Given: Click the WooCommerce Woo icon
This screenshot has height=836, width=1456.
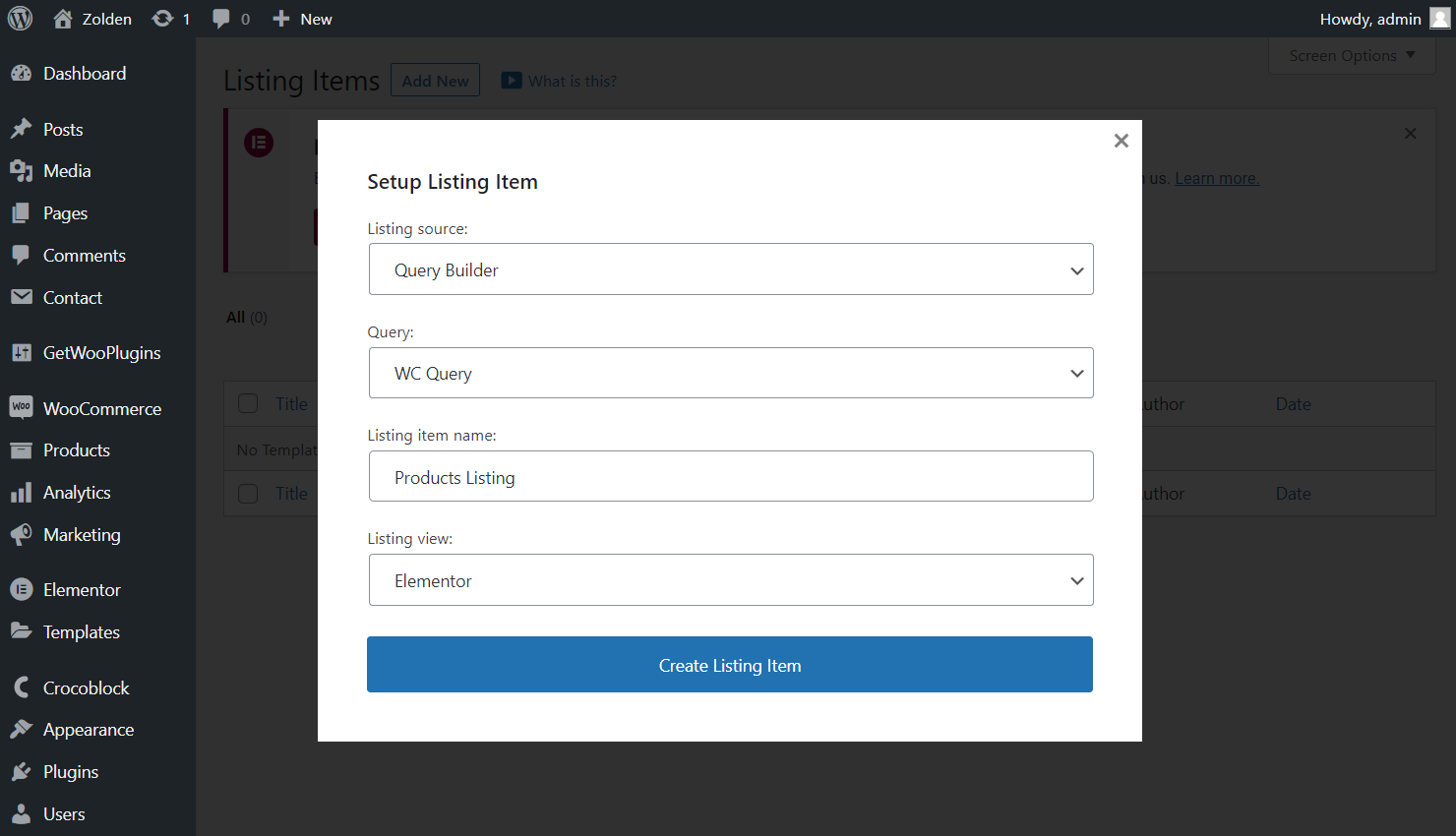Looking at the screenshot, I should coord(21,408).
